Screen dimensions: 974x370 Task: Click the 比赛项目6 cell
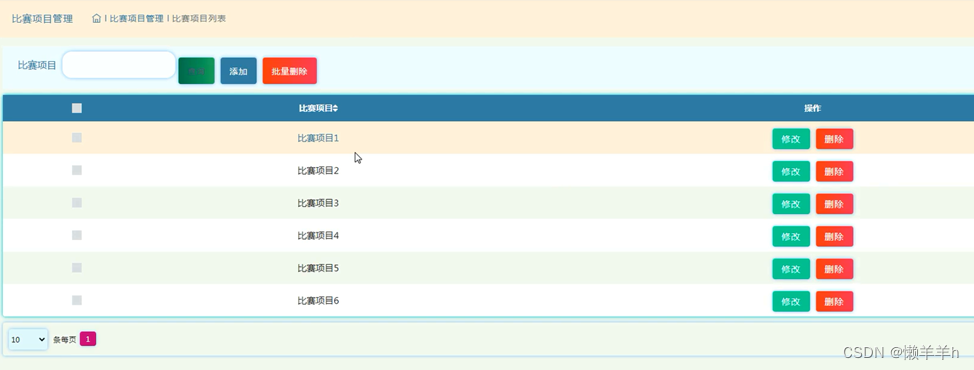[x=318, y=301]
